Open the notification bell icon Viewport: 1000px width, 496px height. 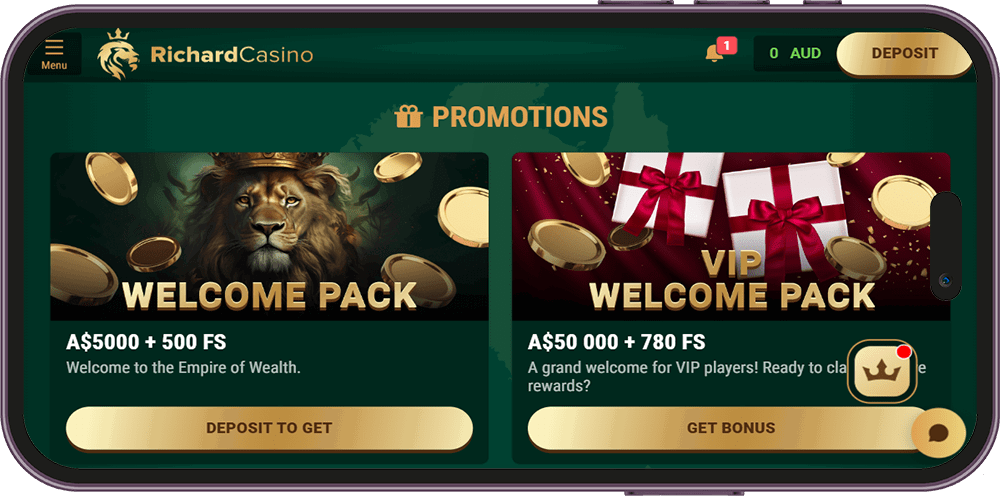[x=714, y=54]
